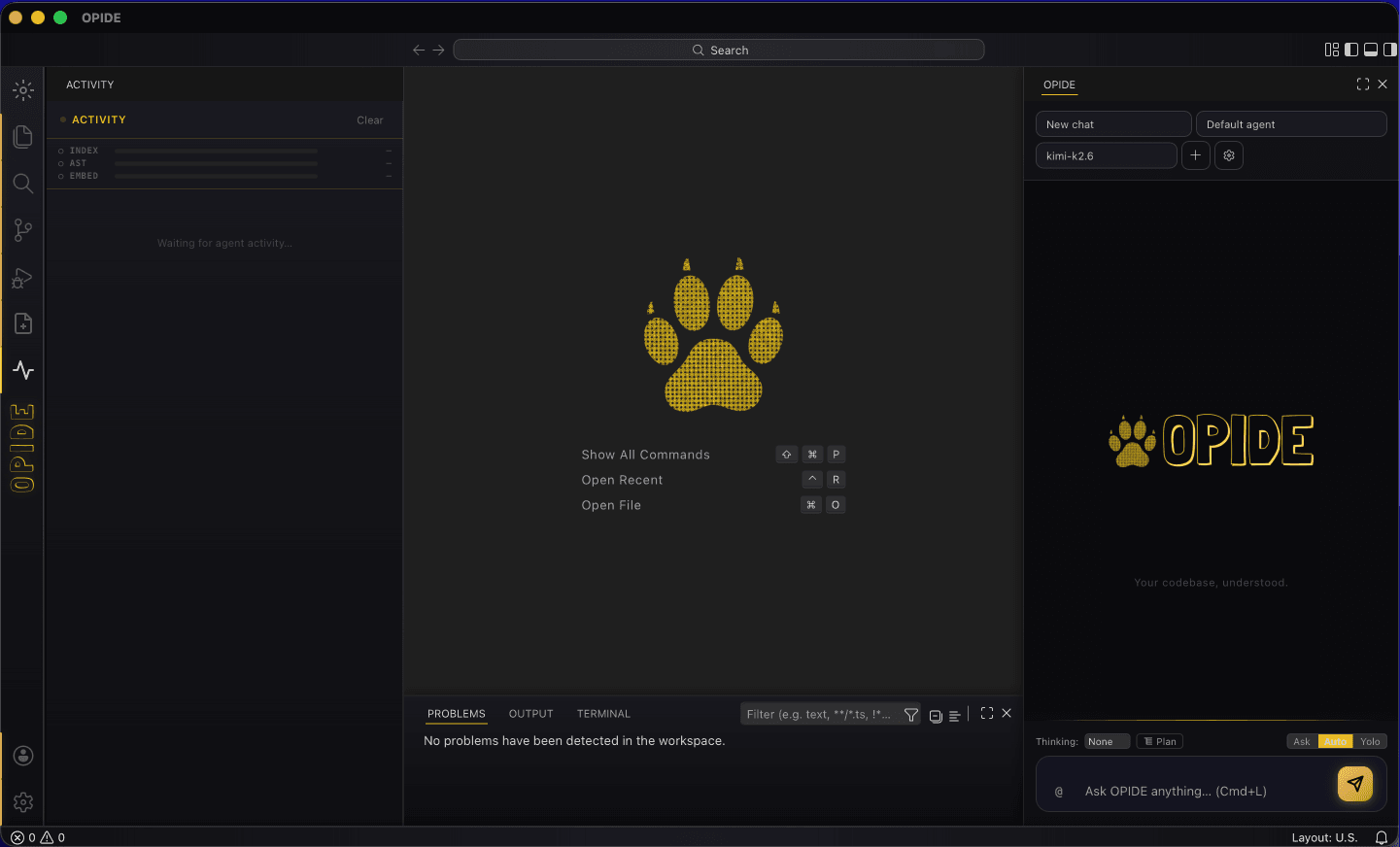Open the Search view in the activity bar
The image size is (1400, 847).
point(23,184)
